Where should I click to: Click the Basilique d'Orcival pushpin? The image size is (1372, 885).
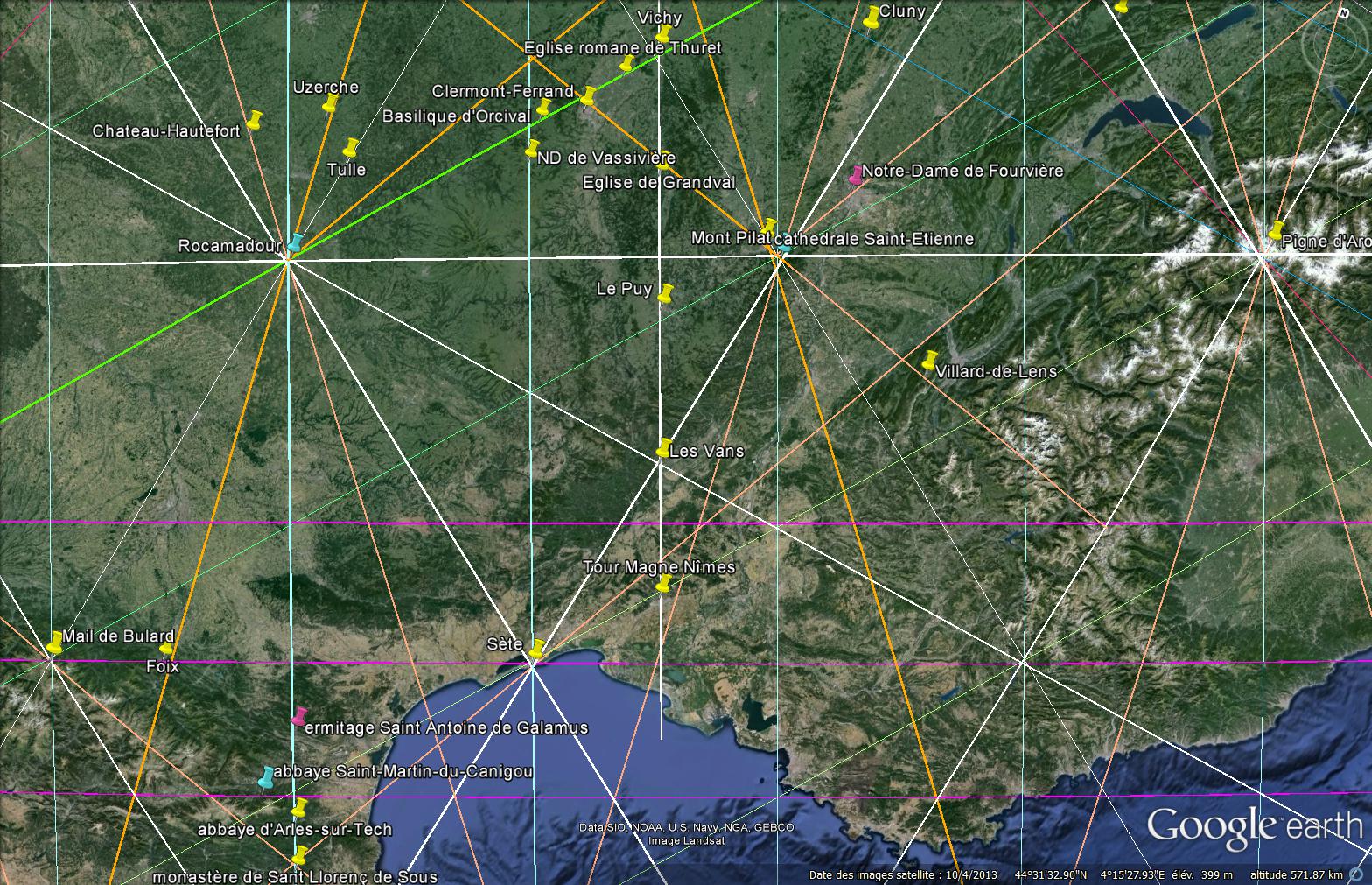[543, 107]
